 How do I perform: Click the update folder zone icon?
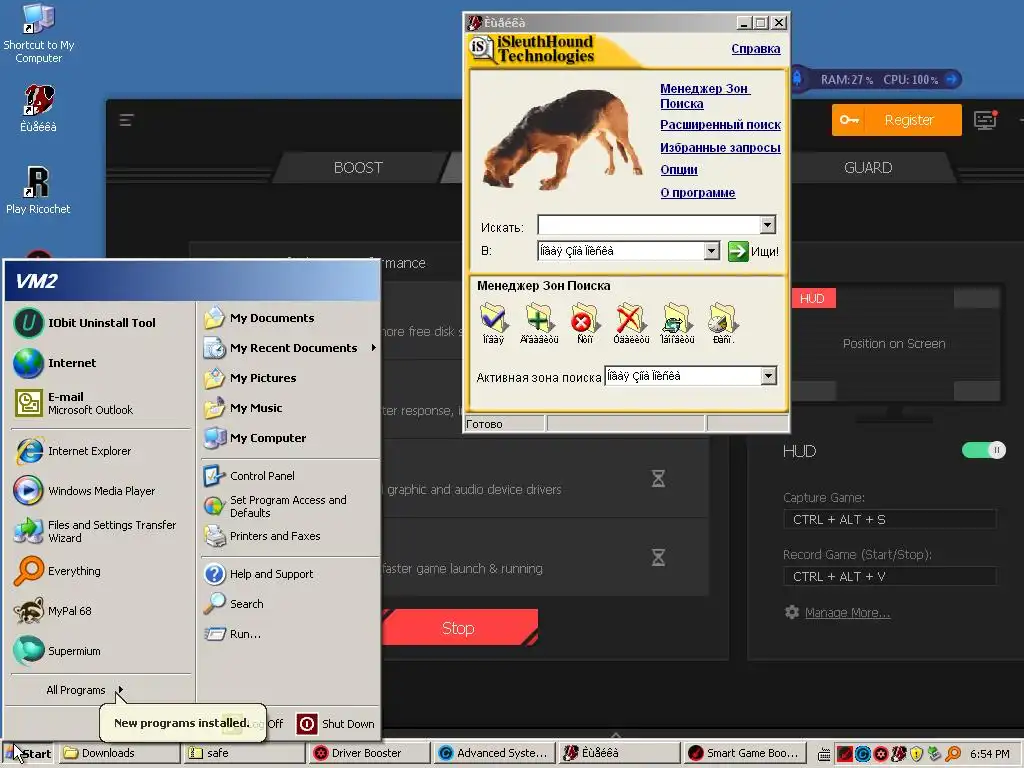pos(677,324)
